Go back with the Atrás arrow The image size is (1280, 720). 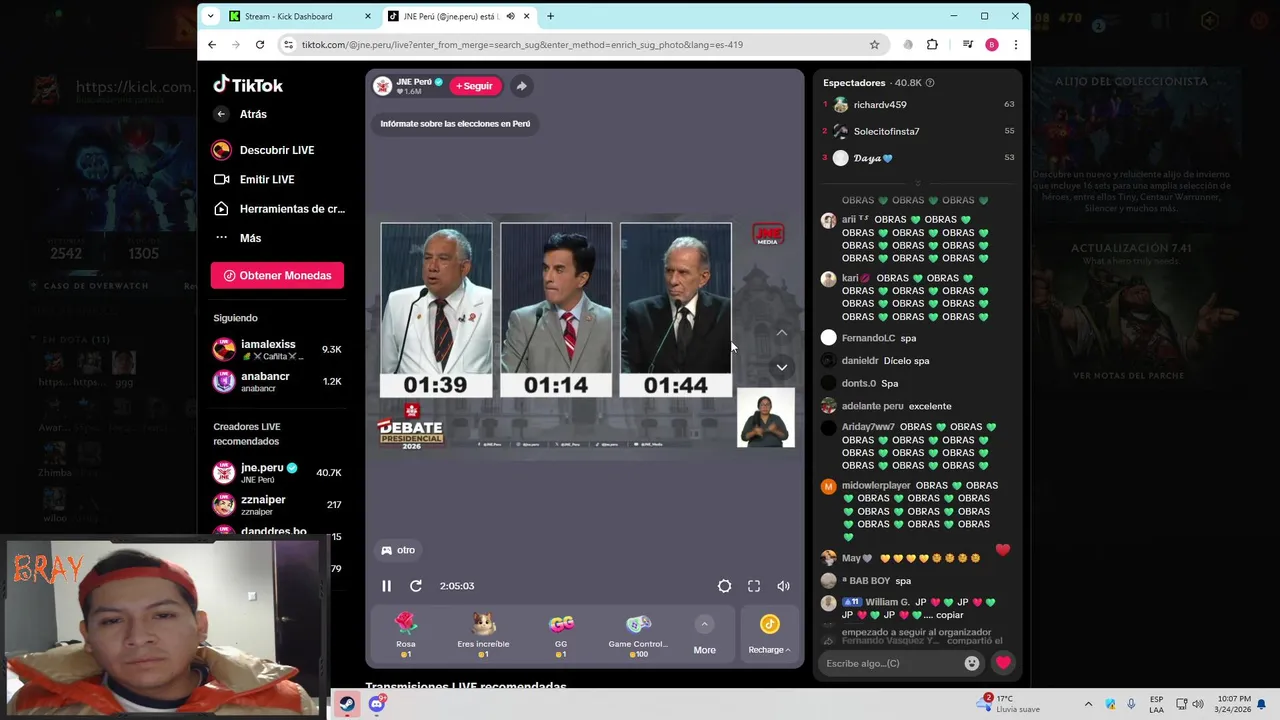tap(221, 114)
